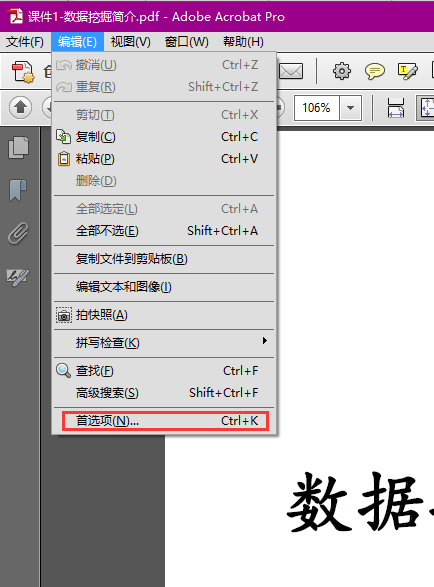Show the attachments paperclip panel
This screenshot has height=587, width=434.
coord(18,233)
